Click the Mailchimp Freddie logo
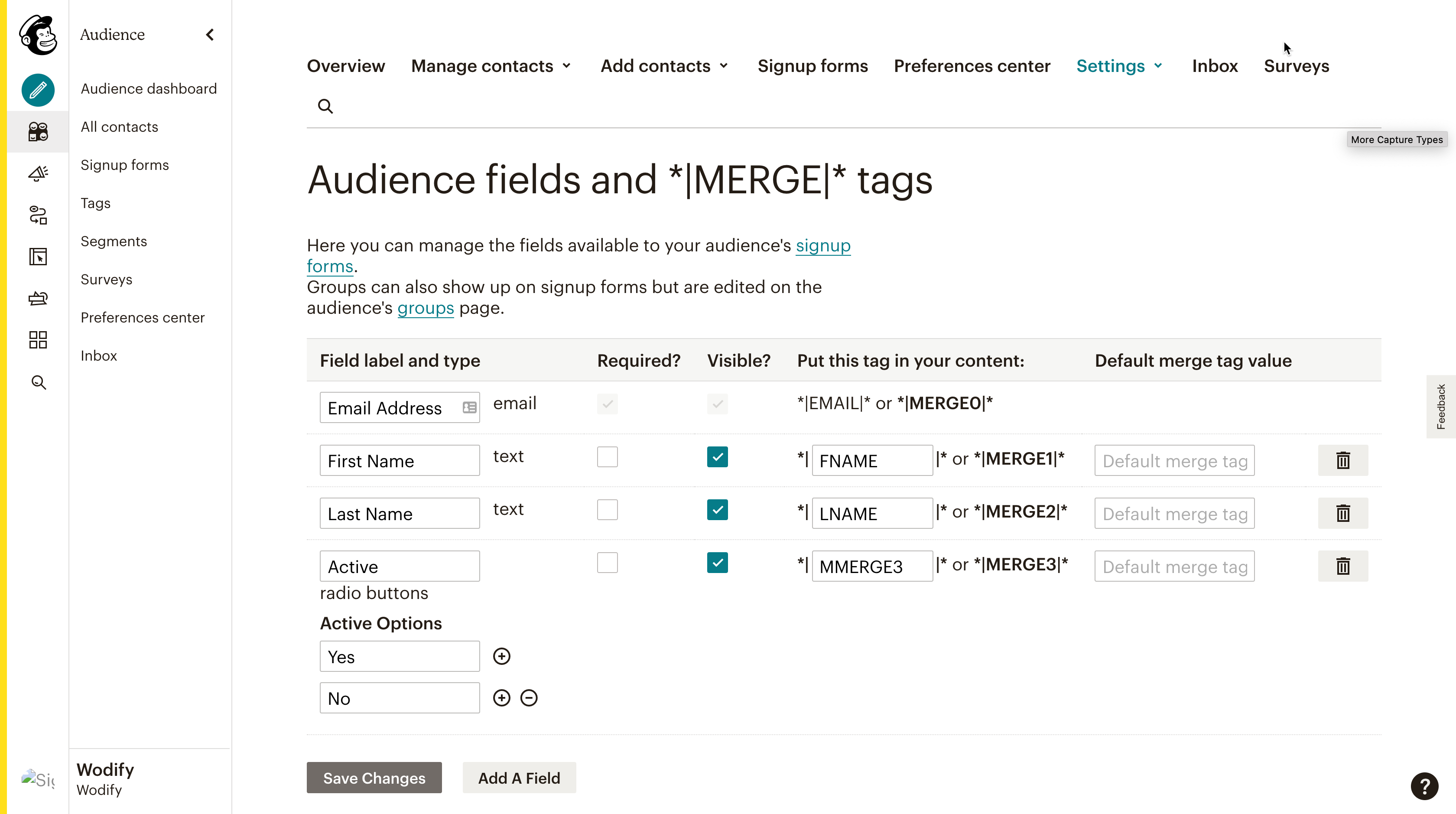1456x814 pixels. click(38, 35)
